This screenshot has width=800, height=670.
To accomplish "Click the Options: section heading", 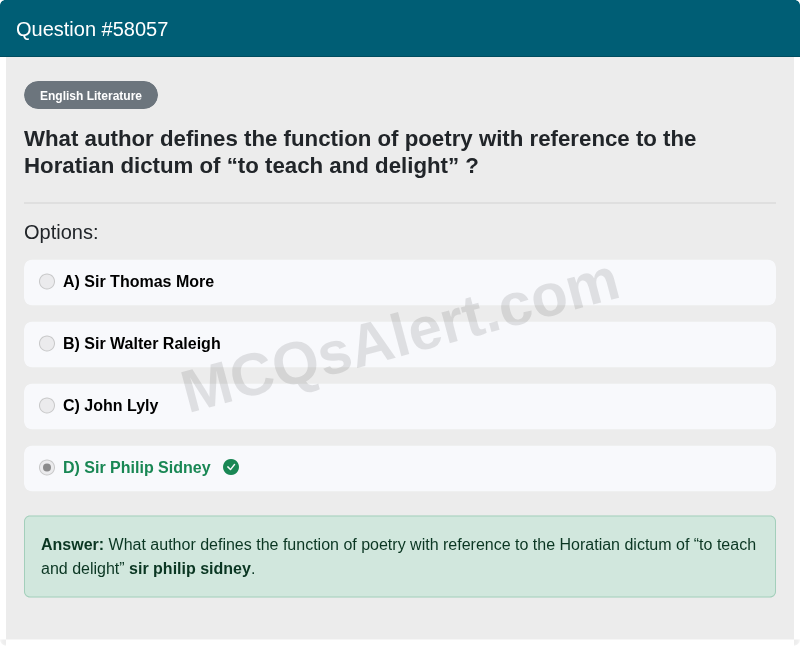I will pyautogui.click(x=61, y=232).
